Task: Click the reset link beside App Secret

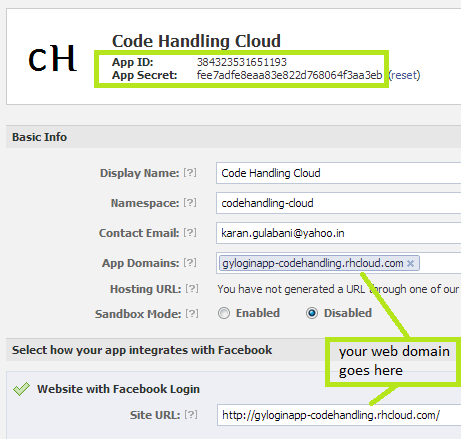Action: coord(404,75)
